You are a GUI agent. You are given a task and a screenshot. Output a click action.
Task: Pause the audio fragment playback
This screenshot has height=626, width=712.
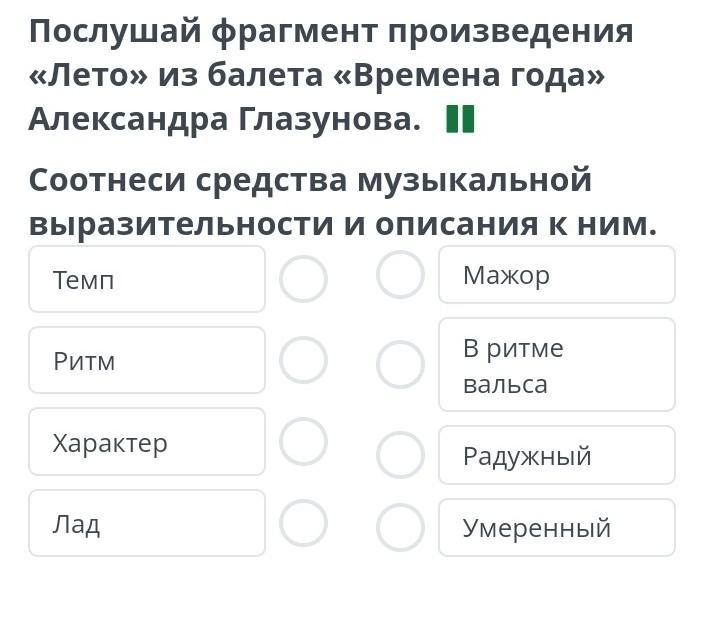(460, 119)
